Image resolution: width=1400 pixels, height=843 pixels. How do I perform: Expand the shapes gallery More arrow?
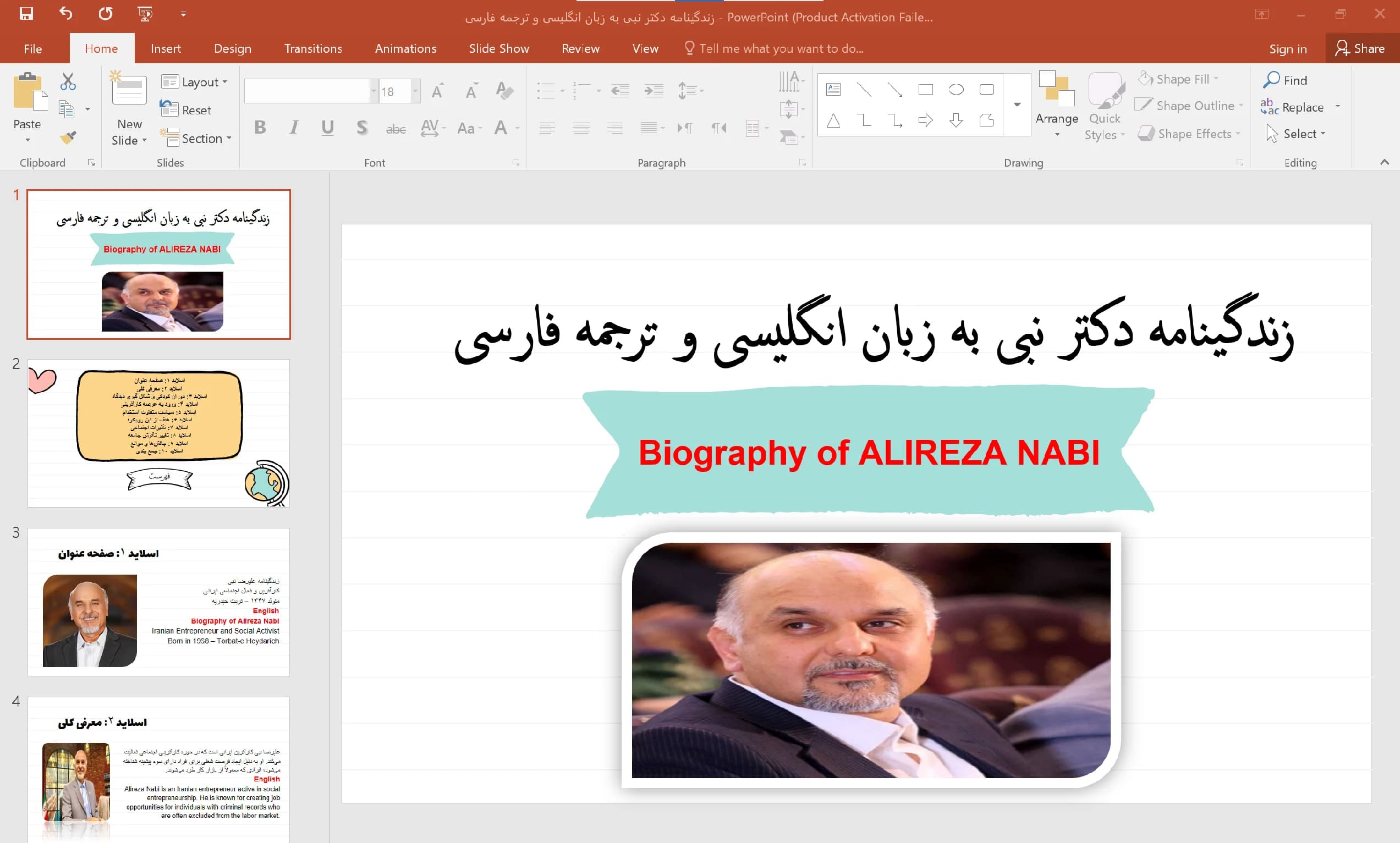[1017, 104]
